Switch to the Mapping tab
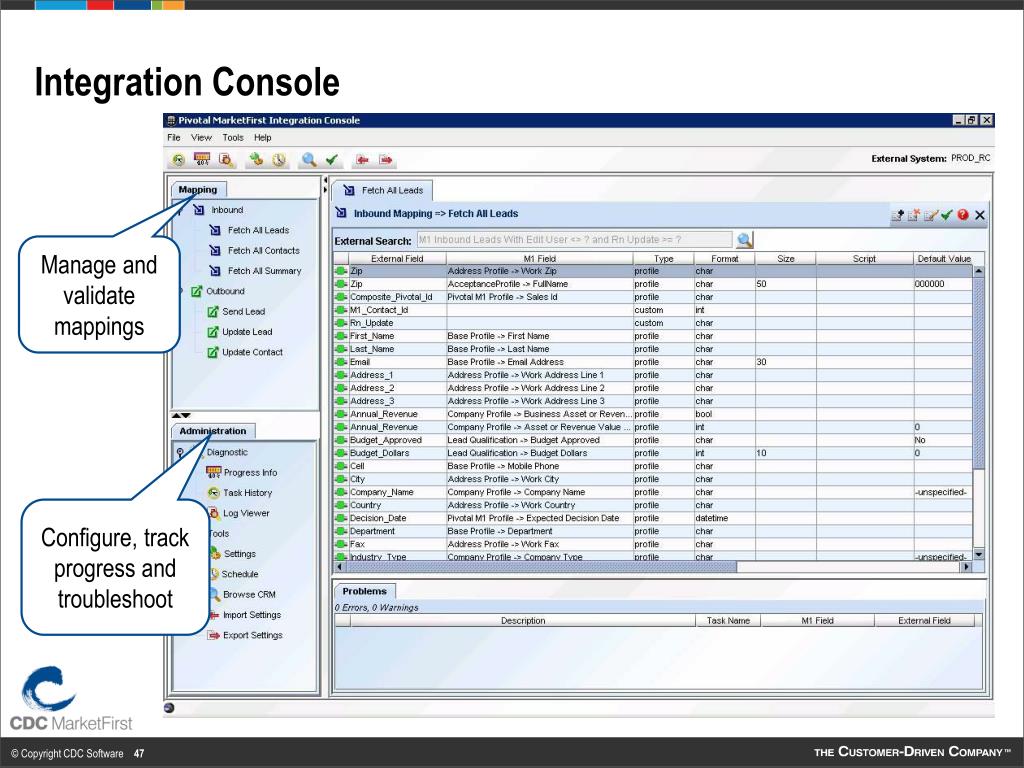Image resolution: width=1024 pixels, height=768 pixels. coord(198,189)
